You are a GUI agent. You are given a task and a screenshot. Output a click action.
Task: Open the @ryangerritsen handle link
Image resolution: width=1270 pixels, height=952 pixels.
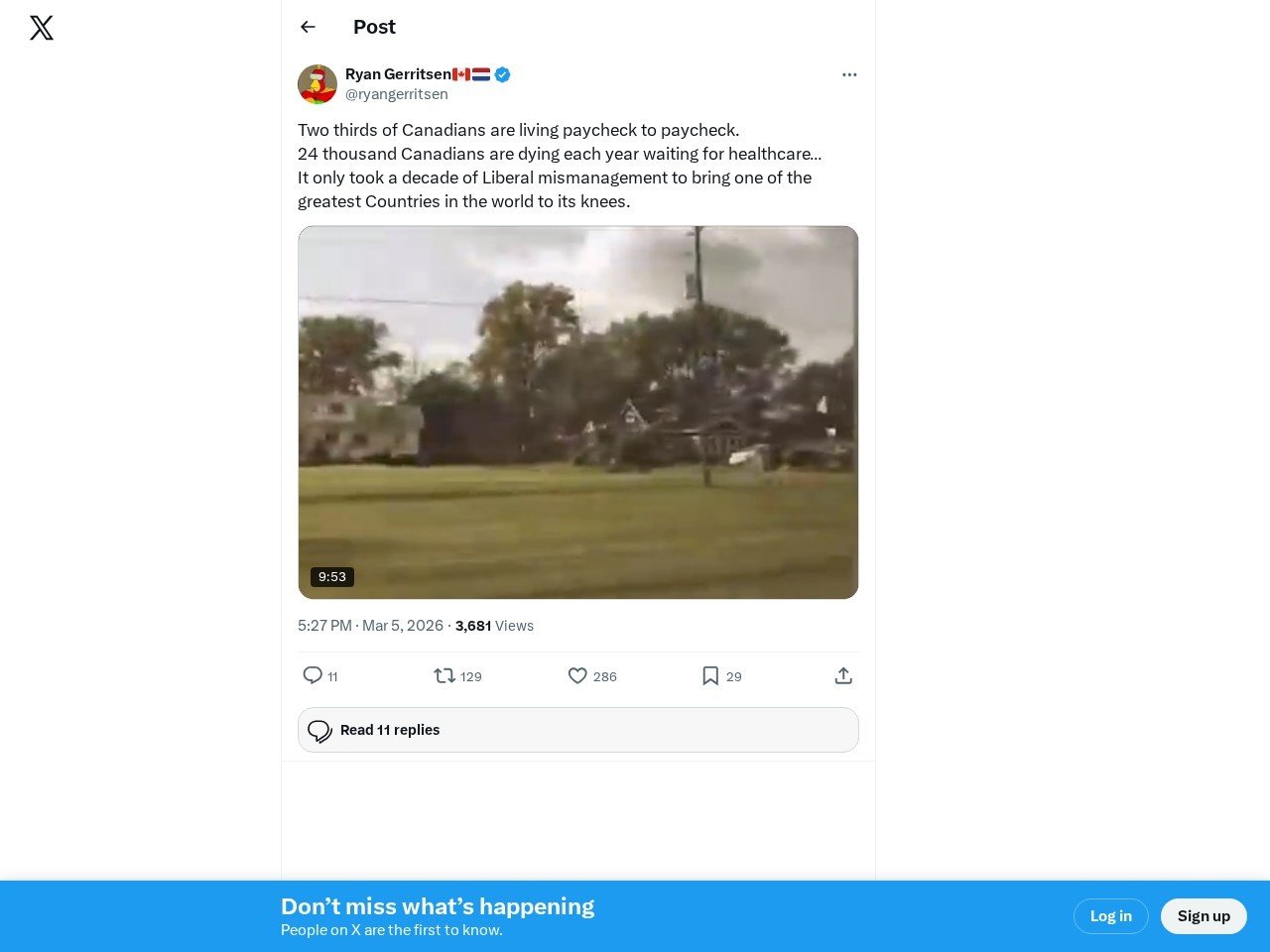tap(397, 94)
